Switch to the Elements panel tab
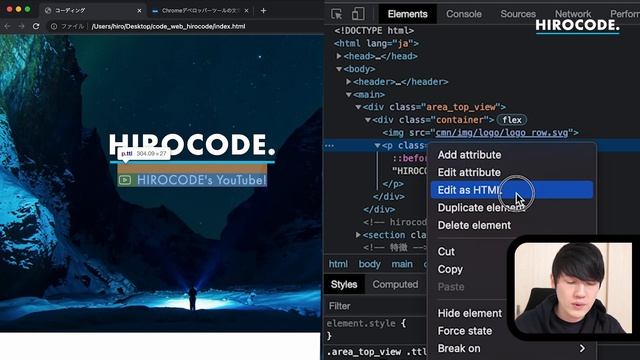The width and height of the screenshot is (640, 360). 407,14
